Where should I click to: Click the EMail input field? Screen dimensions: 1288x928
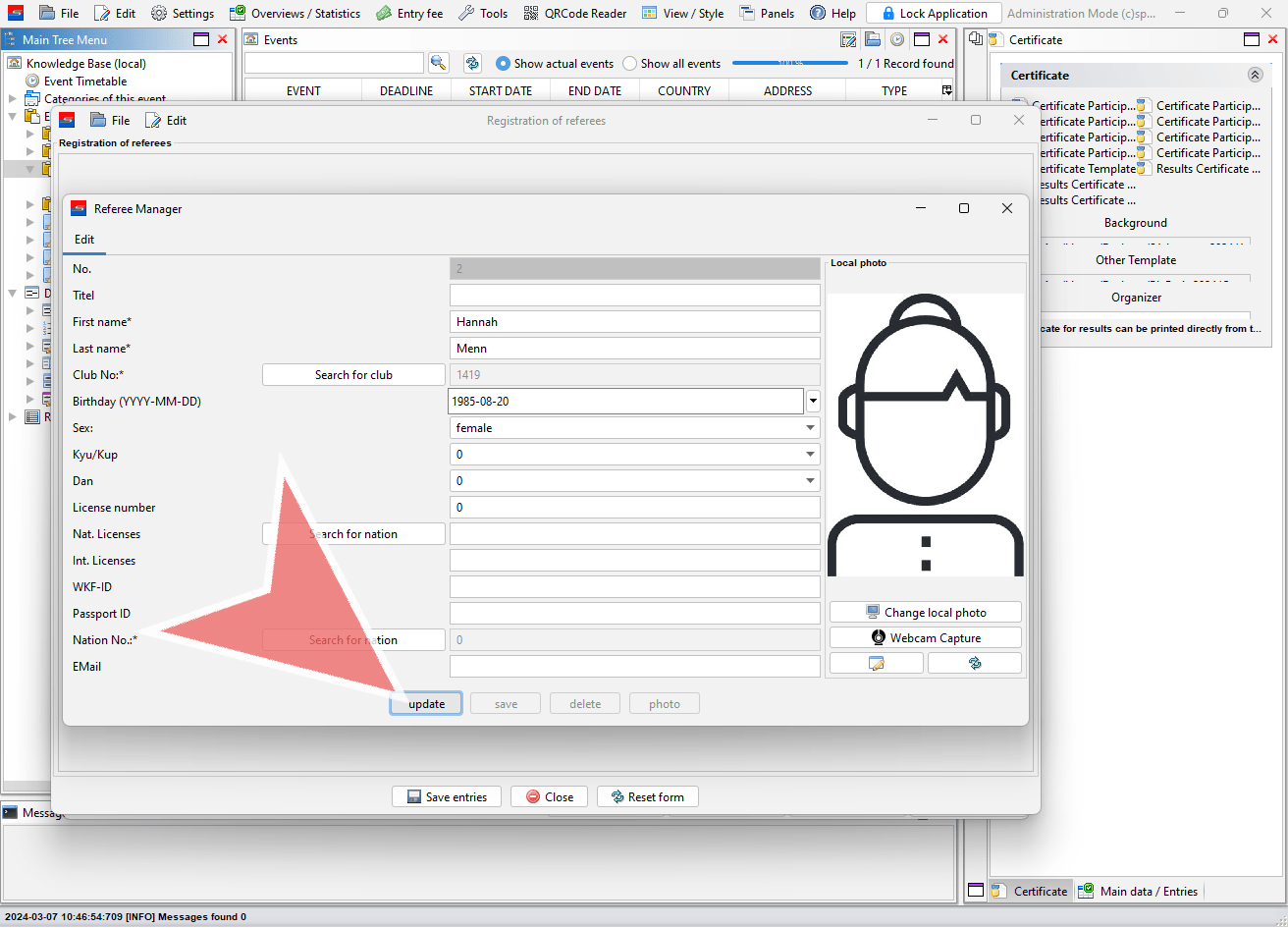click(634, 666)
